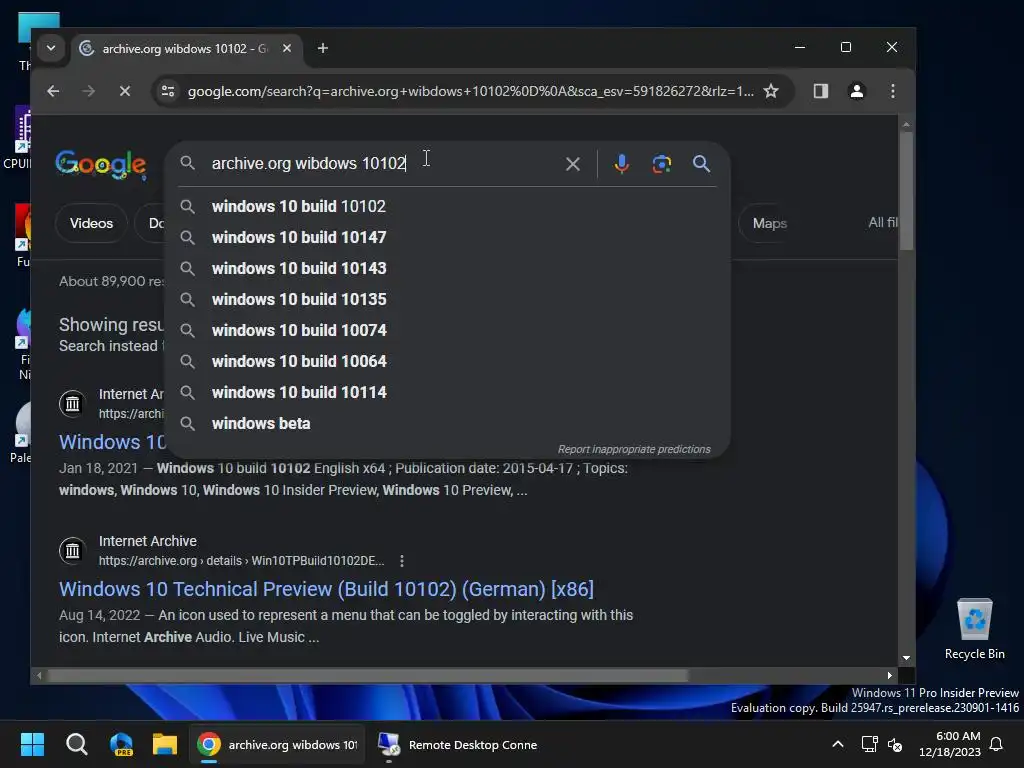Screen dimensions: 1024x768
Task: Select suggestion windows 10 build 10143
Action: click(447, 268)
